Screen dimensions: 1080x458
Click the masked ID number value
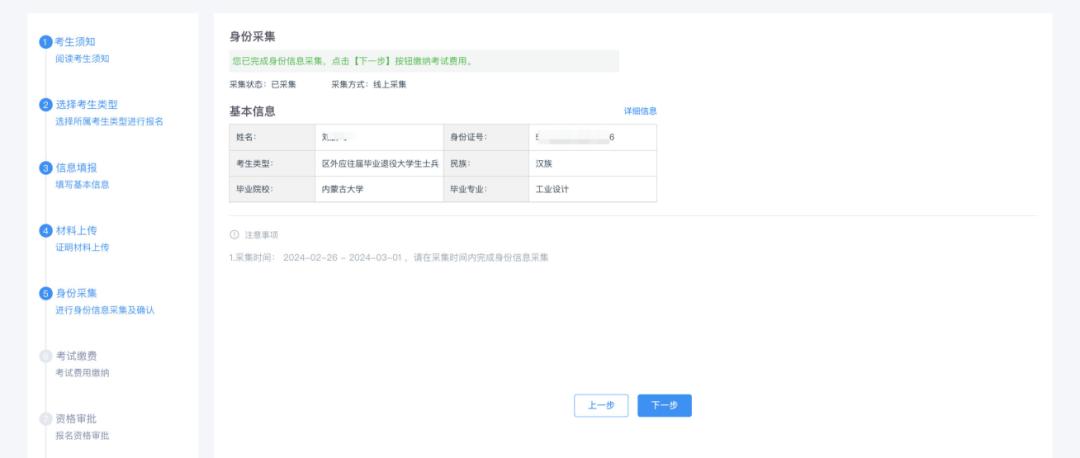coord(575,138)
